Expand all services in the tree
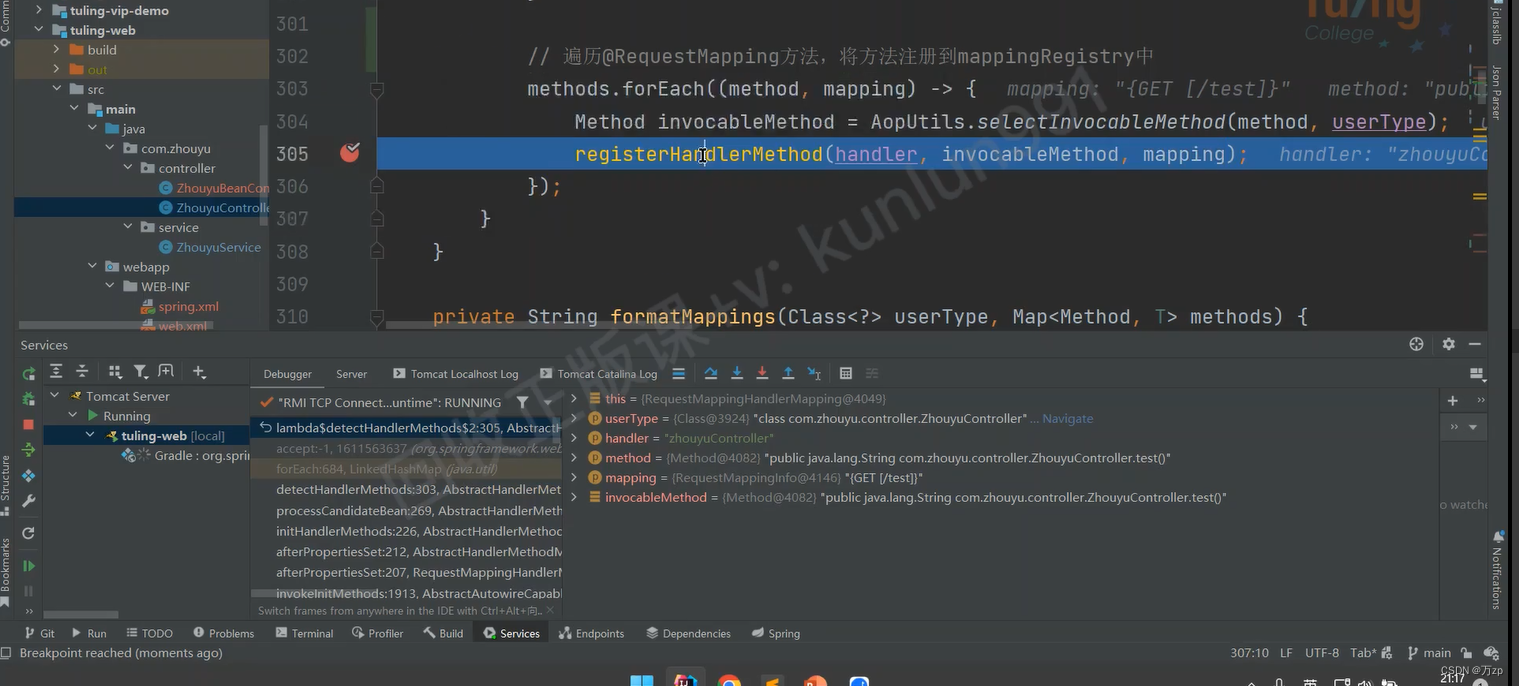The width and height of the screenshot is (1519, 686). tap(56, 371)
